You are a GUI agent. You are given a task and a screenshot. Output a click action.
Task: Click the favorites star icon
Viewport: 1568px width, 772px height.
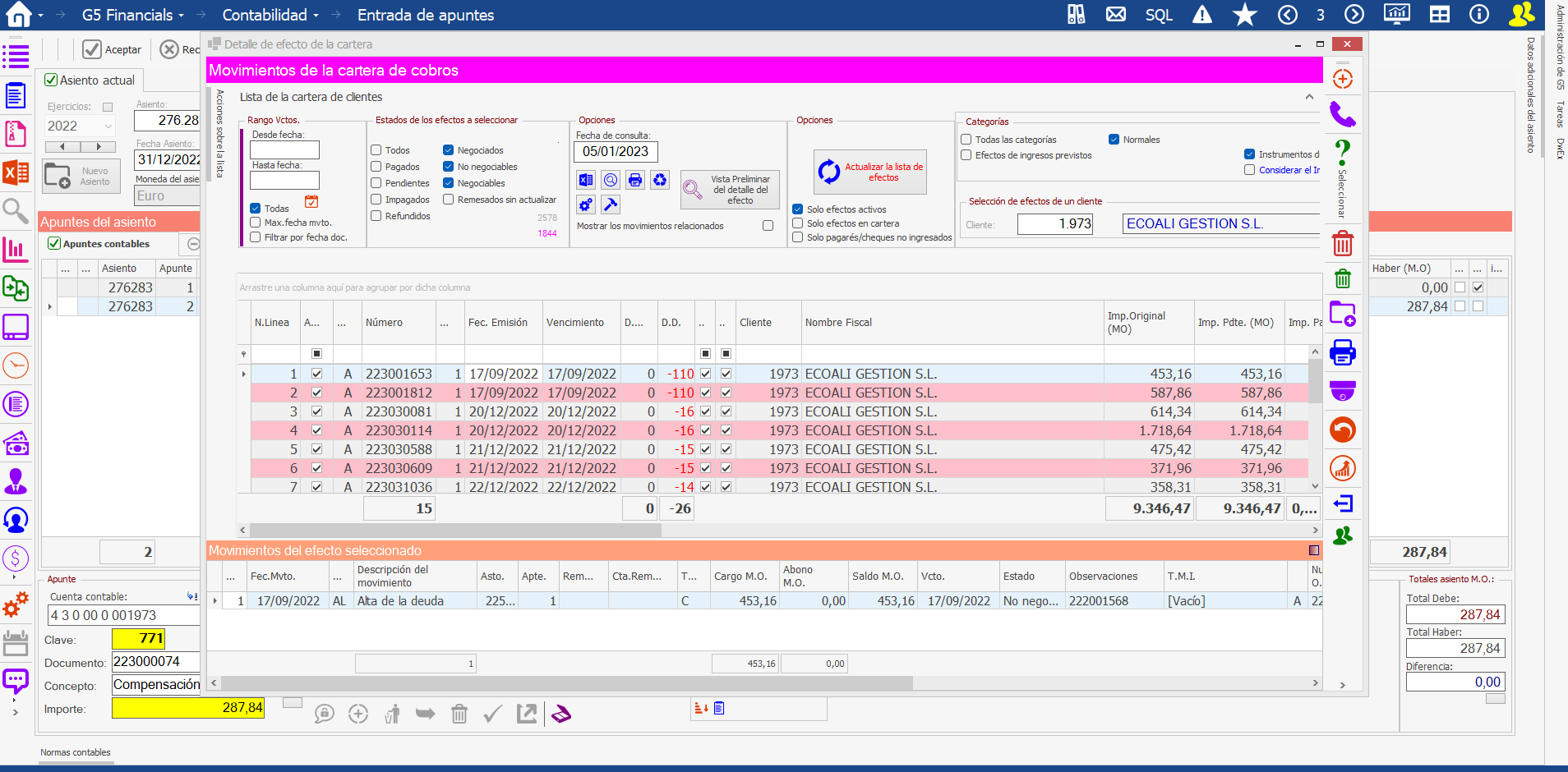click(x=1245, y=15)
